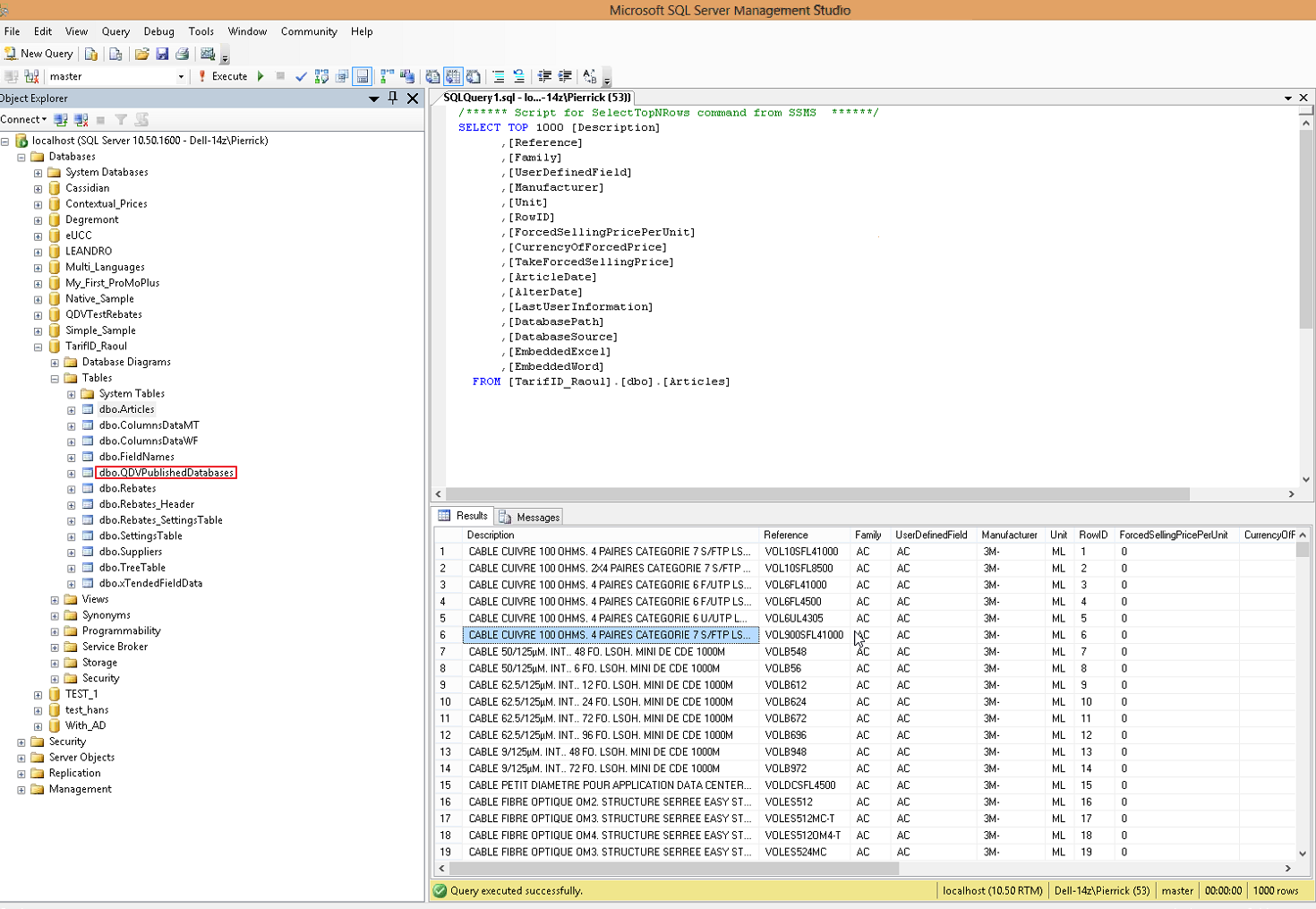Click the Increase Indent icon
This screenshot has width=1316, height=909.
point(565,76)
